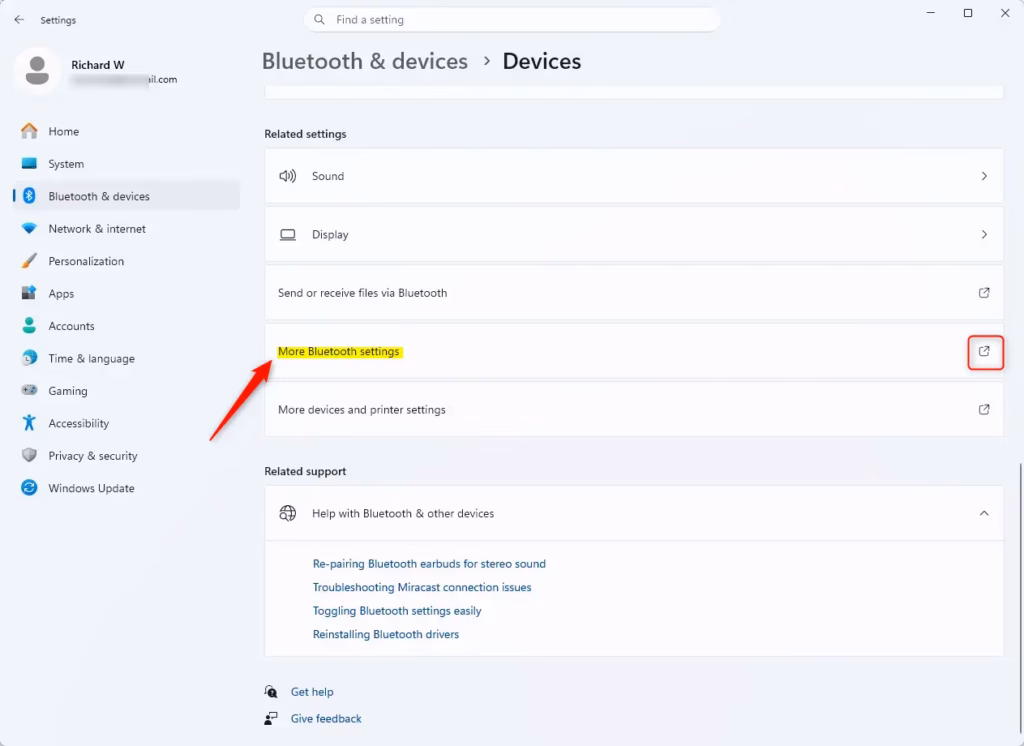Click the Bluetooth logo icon in sidebar
The height and width of the screenshot is (746, 1024).
tap(29, 195)
